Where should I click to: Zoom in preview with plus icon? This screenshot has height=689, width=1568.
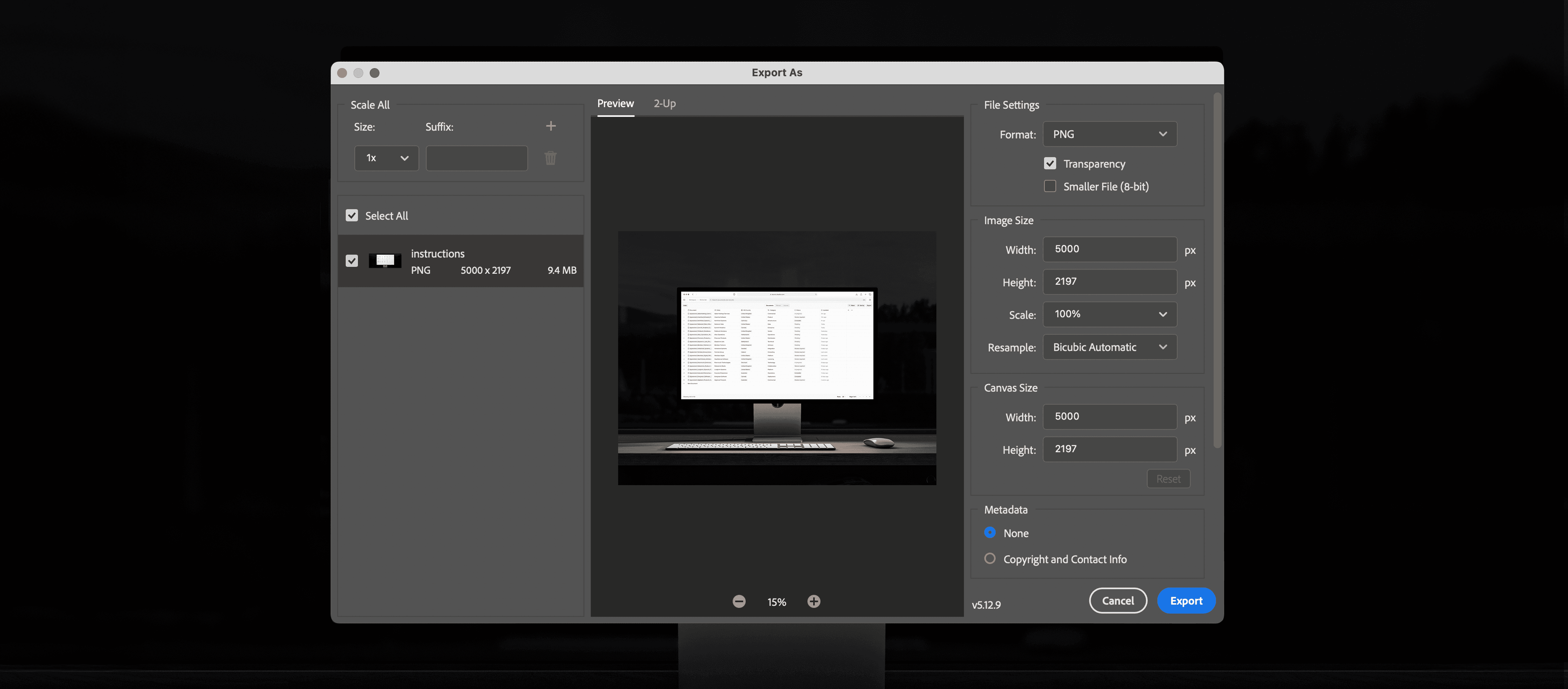[x=813, y=602]
